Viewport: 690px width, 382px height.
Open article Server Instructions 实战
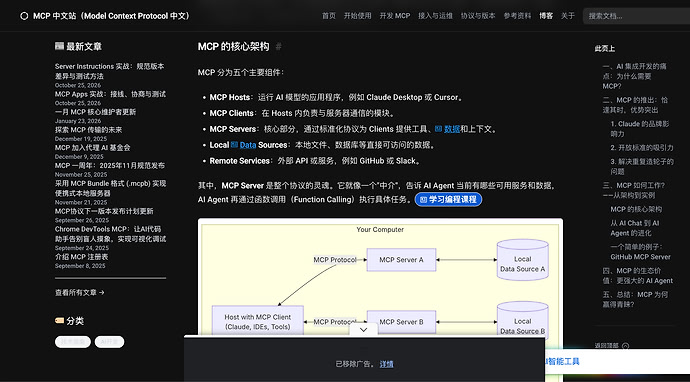110,71
